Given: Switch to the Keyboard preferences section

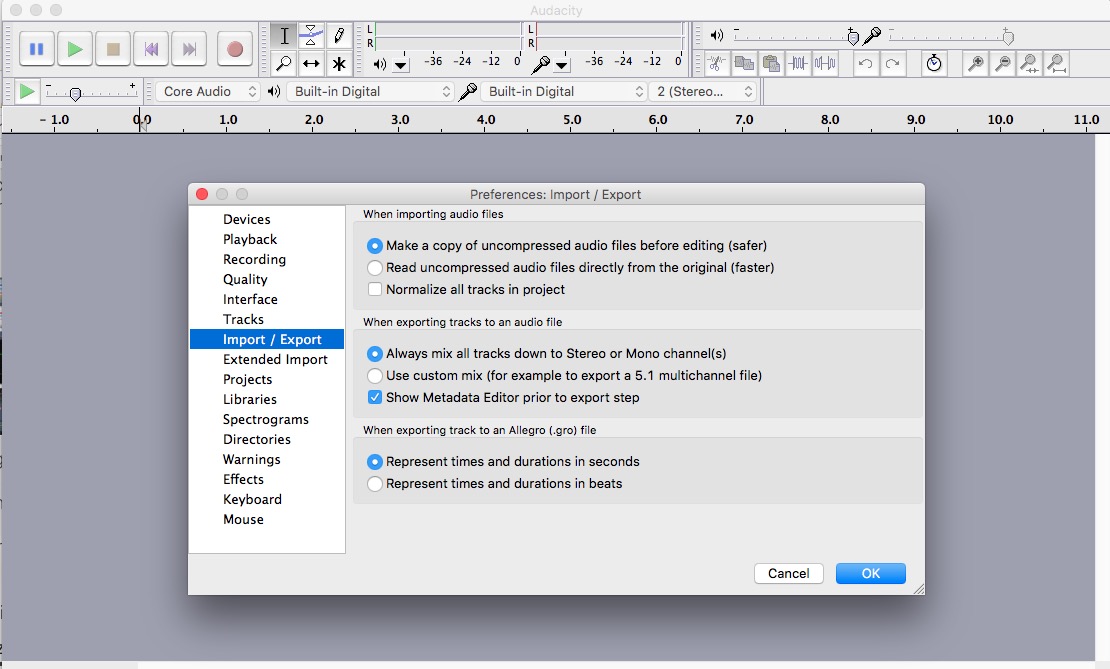Looking at the screenshot, I should (x=252, y=499).
